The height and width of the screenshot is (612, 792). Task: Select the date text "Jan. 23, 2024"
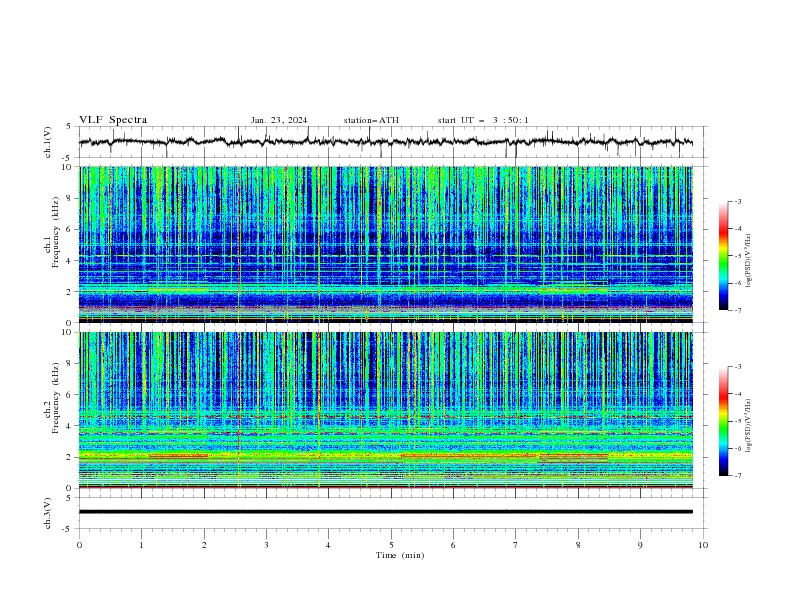tap(279, 120)
